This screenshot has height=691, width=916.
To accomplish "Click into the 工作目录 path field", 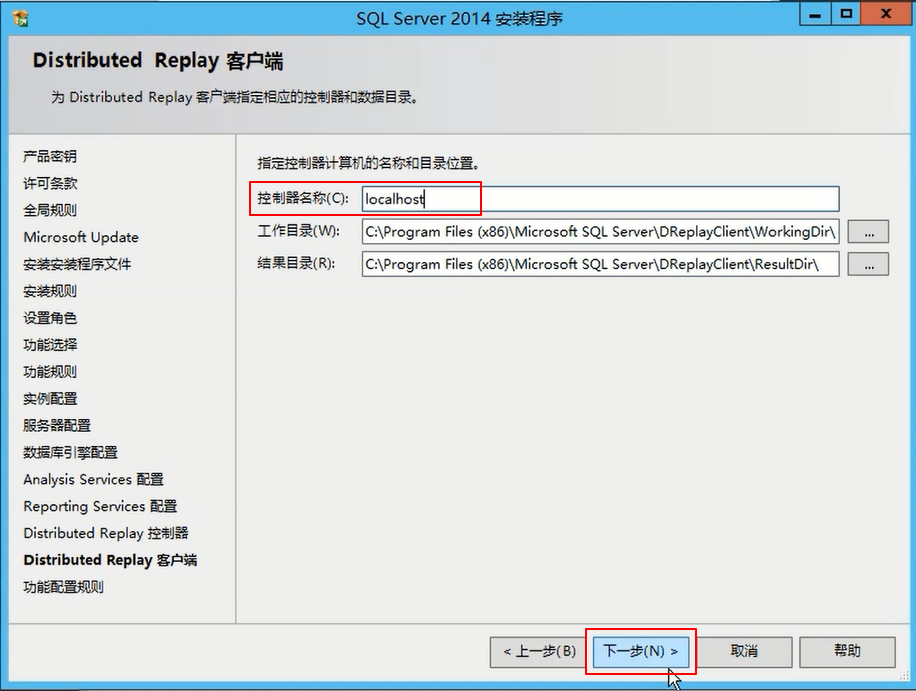I will pos(601,232).
